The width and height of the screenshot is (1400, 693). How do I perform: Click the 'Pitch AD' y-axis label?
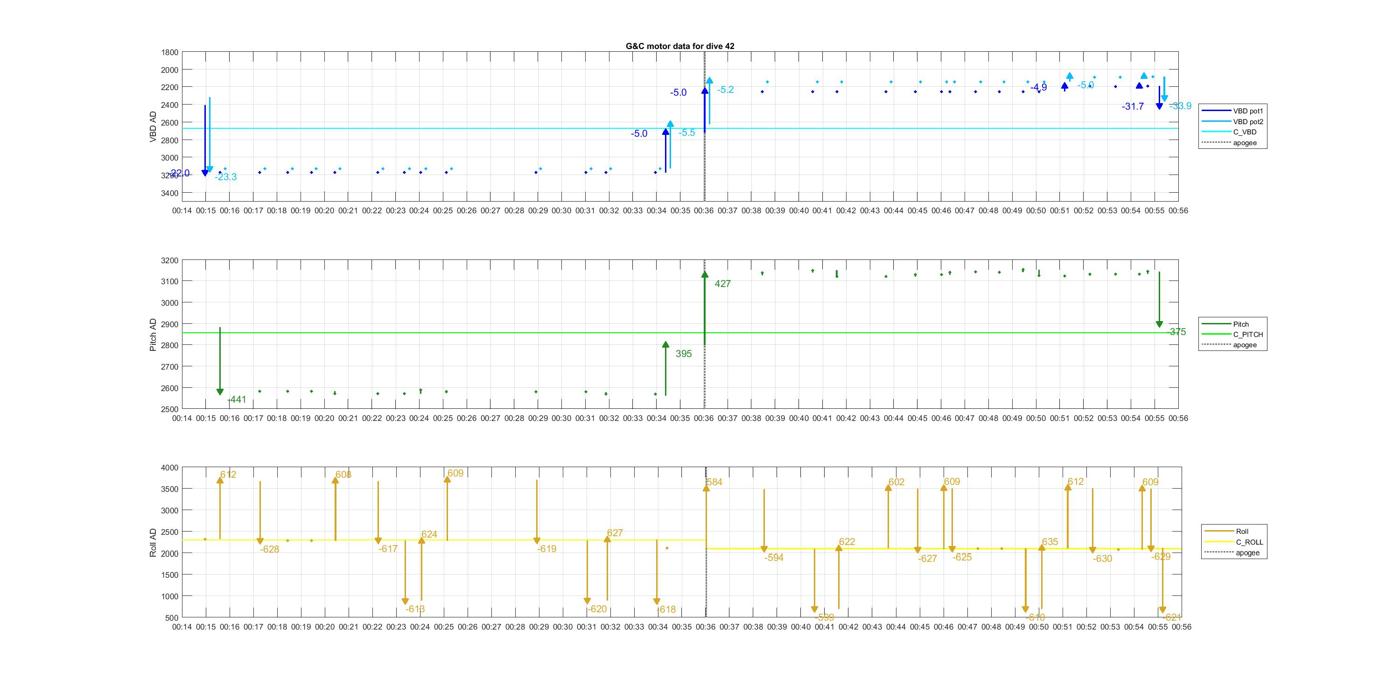click(x=153, y=335)
